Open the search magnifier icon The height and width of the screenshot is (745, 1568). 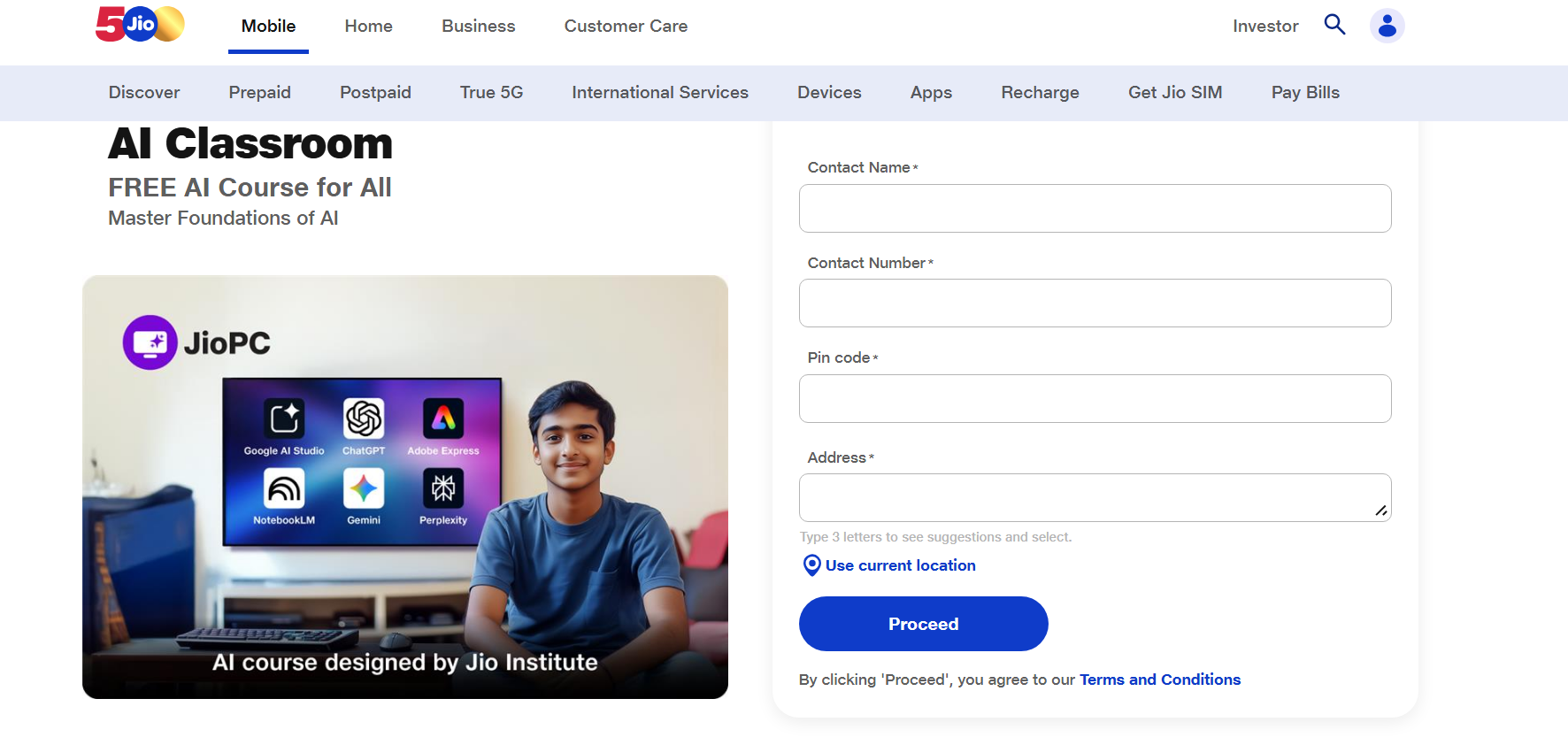[1334, 25]
